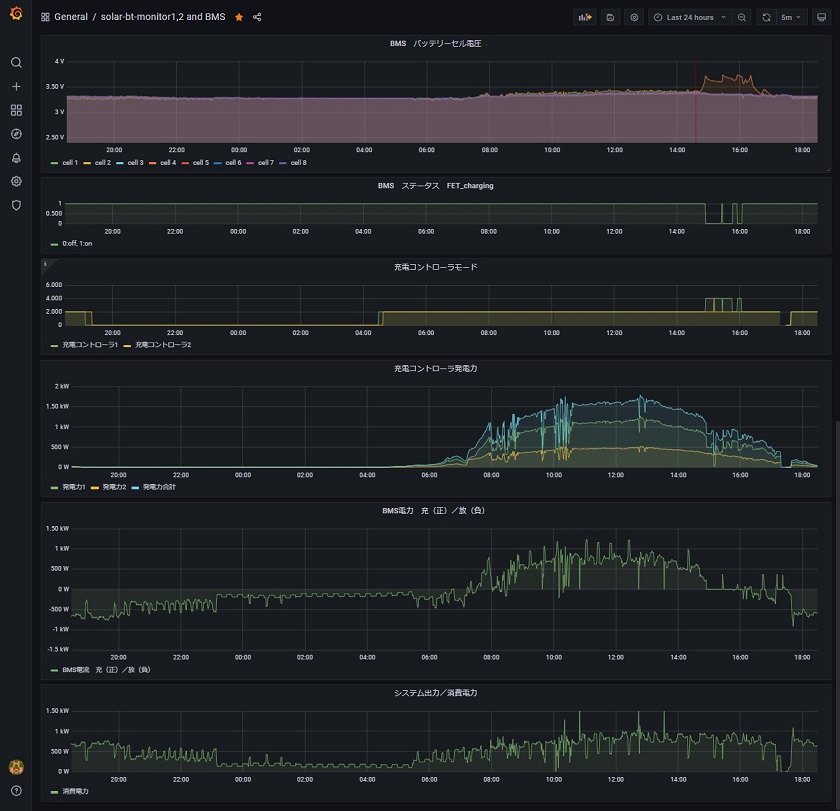Open the システム出力/消費電力 panel title menu

(436, 693)
